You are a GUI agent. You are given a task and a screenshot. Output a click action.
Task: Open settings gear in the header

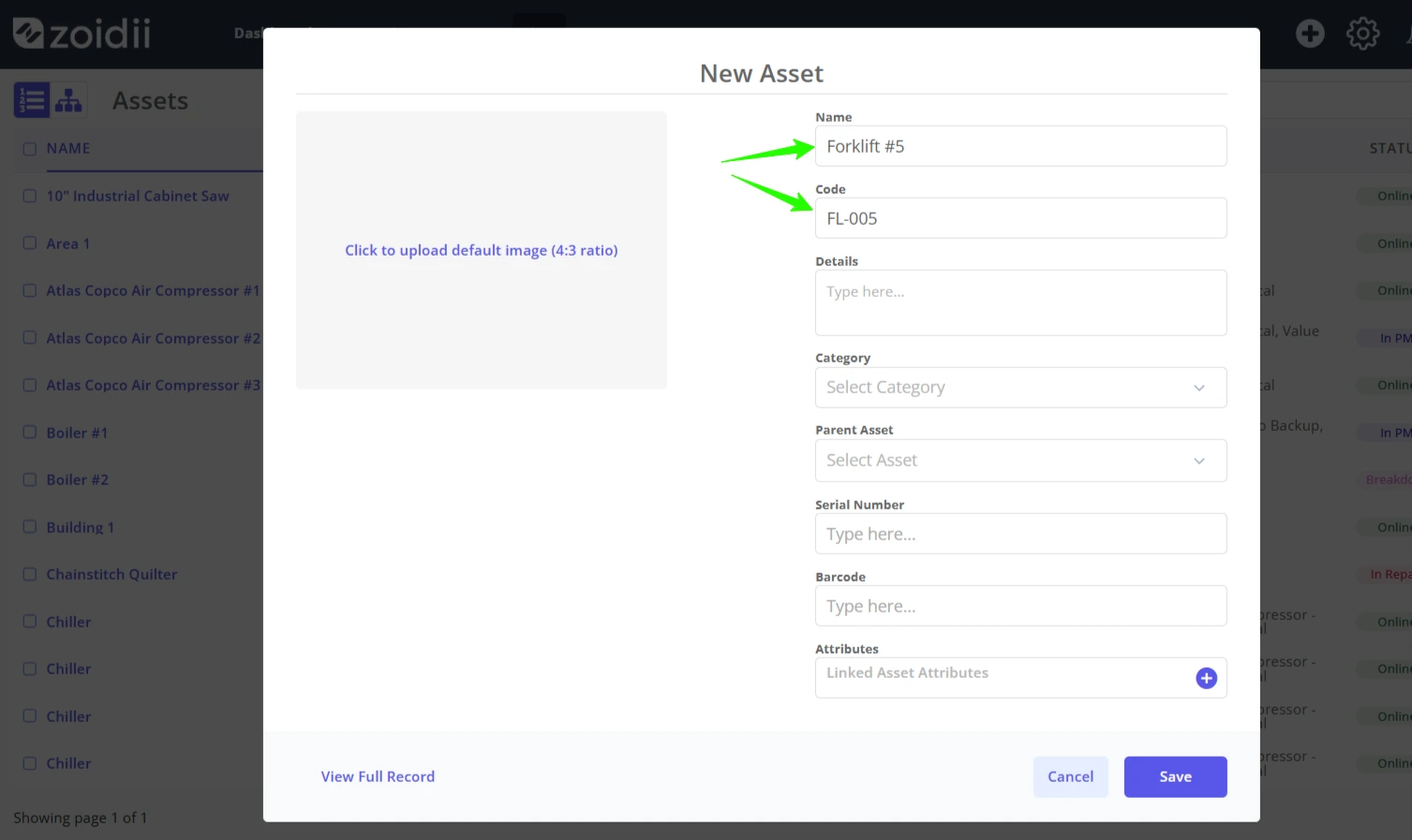click(x=1362, y=34)
